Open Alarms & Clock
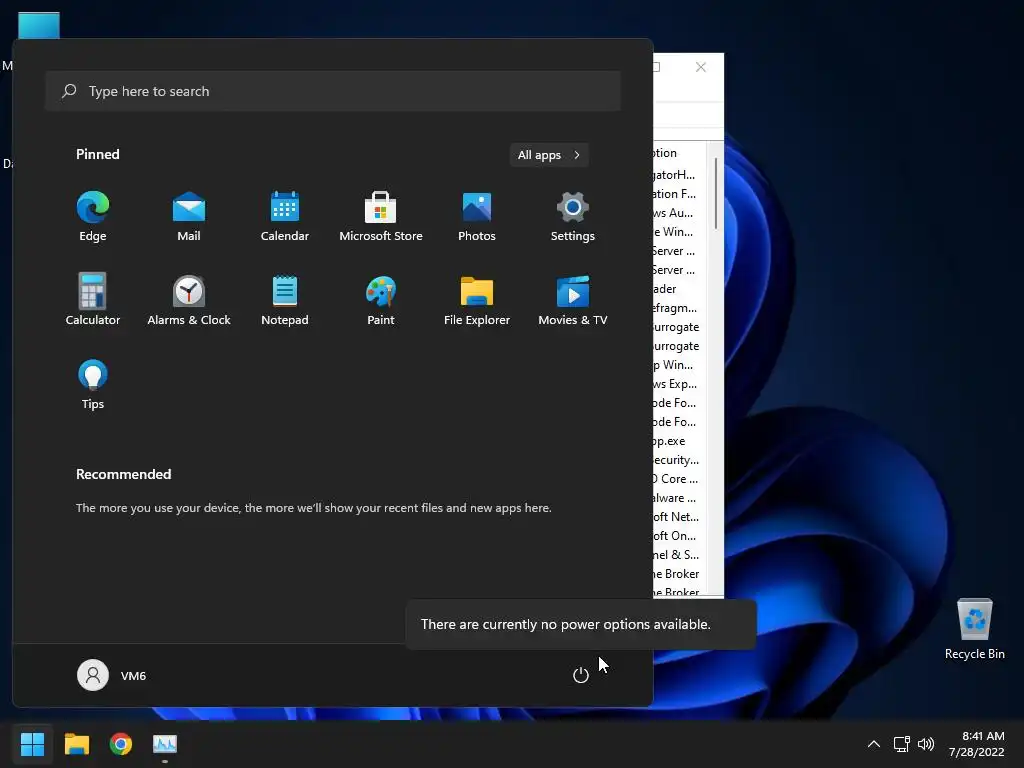 [x=189, y=300]
